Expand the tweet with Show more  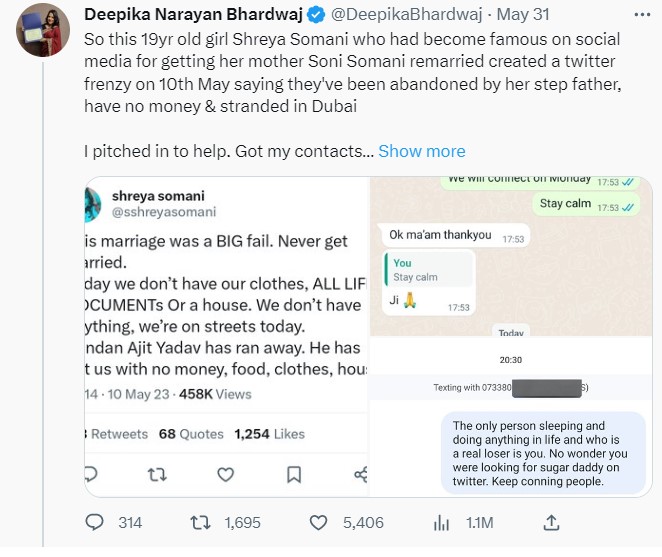(421, 151)
